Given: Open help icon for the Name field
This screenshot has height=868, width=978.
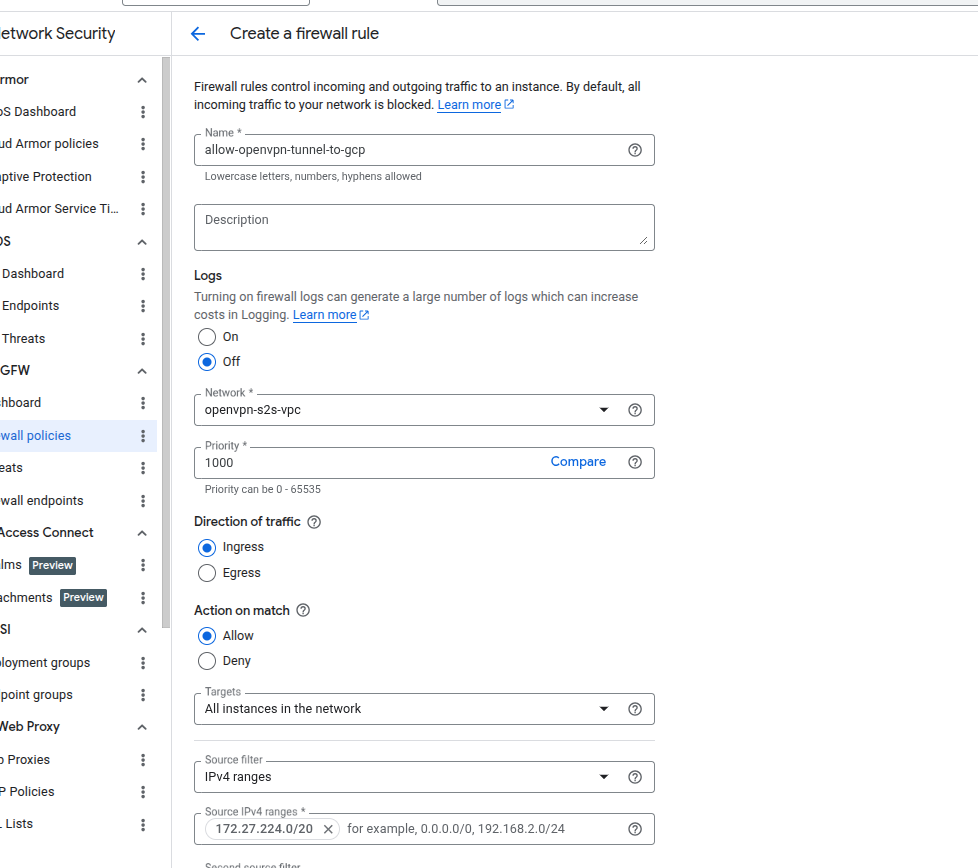Looking at the screenshot, I should 634,150.
